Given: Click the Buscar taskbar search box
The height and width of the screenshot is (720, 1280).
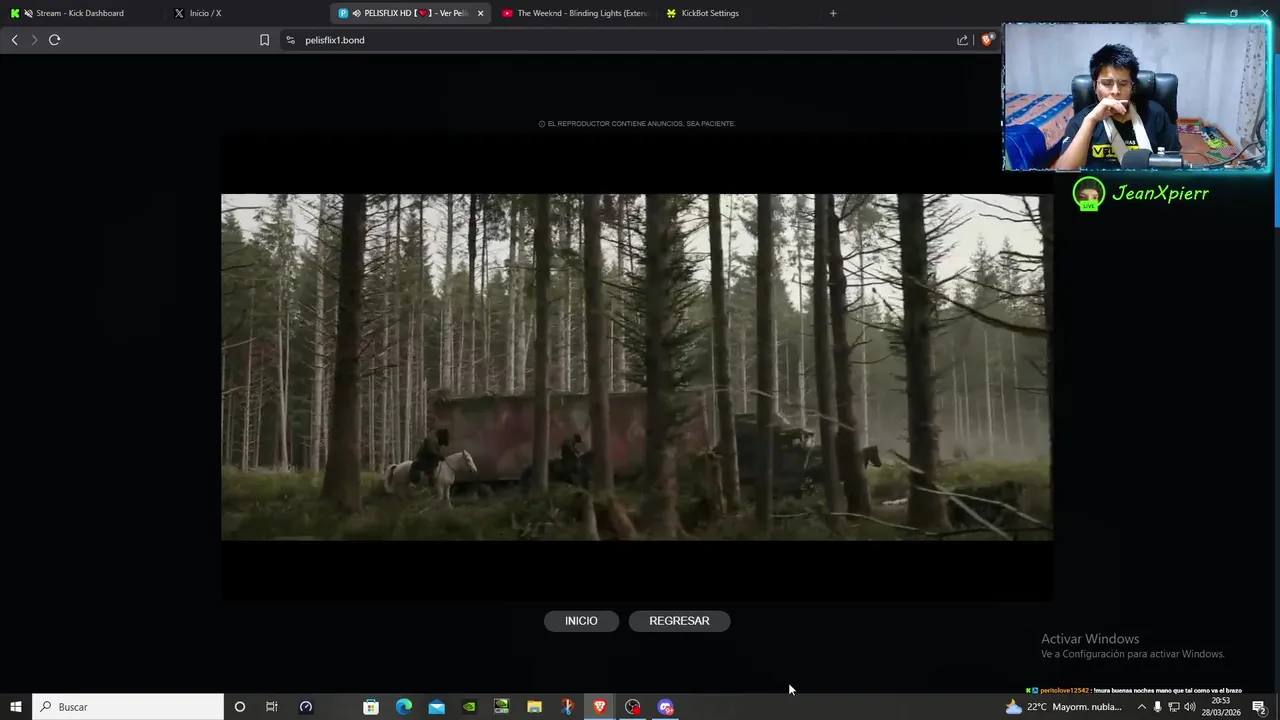Looking at the screenshot, I should point(128,707).
